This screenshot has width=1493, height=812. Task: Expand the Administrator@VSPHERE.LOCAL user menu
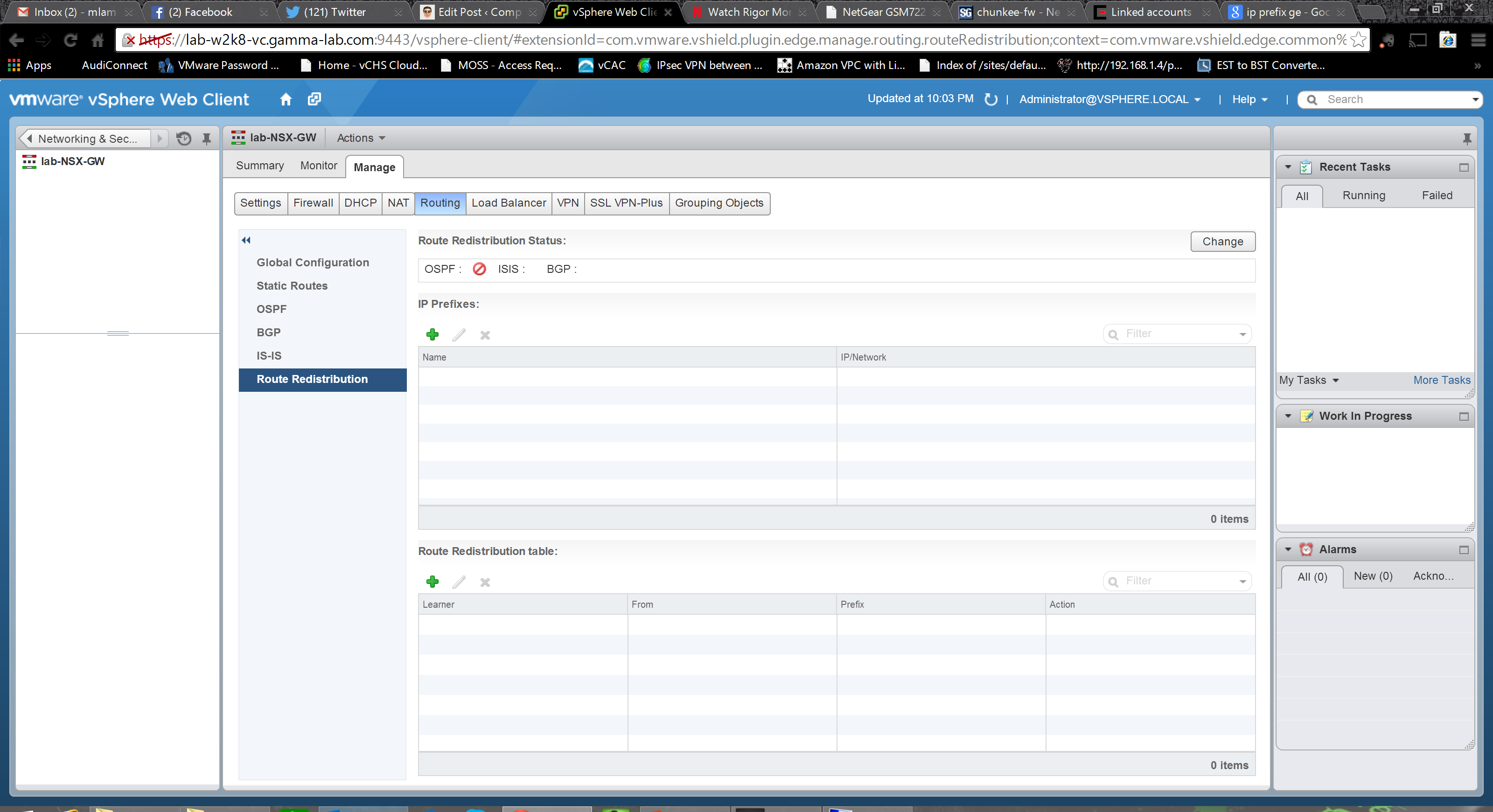coord(1109,100)
